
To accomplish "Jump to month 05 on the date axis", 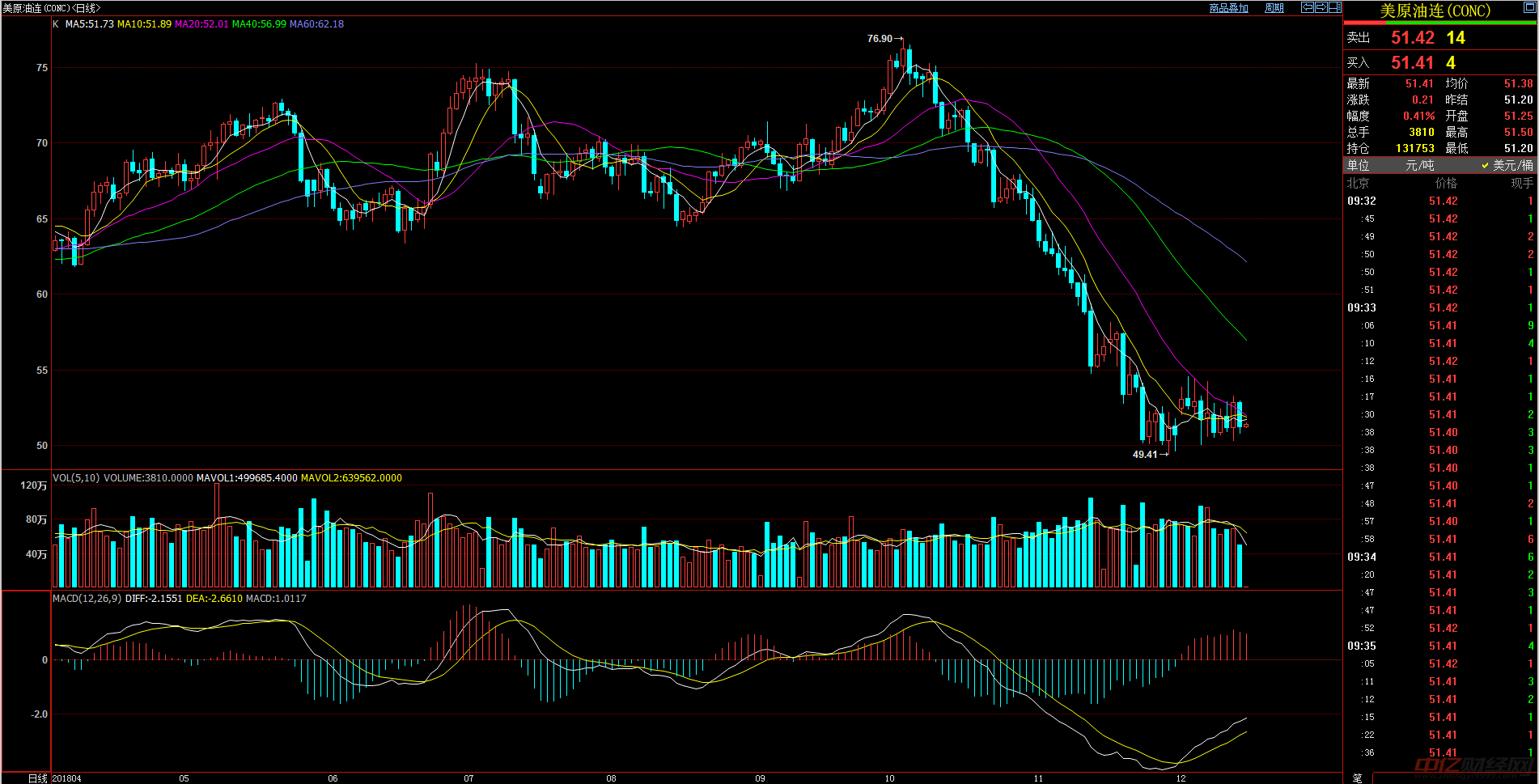I will (x=184, y=778).
